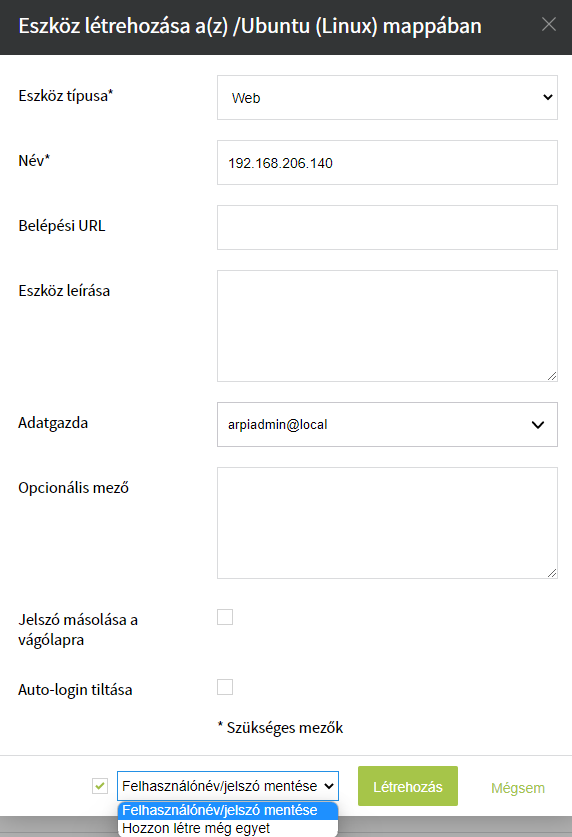Uncheck the green checkbox beside the footer dropdown
Viewport: 572px width, 837px height.
(x=100, y=786)
